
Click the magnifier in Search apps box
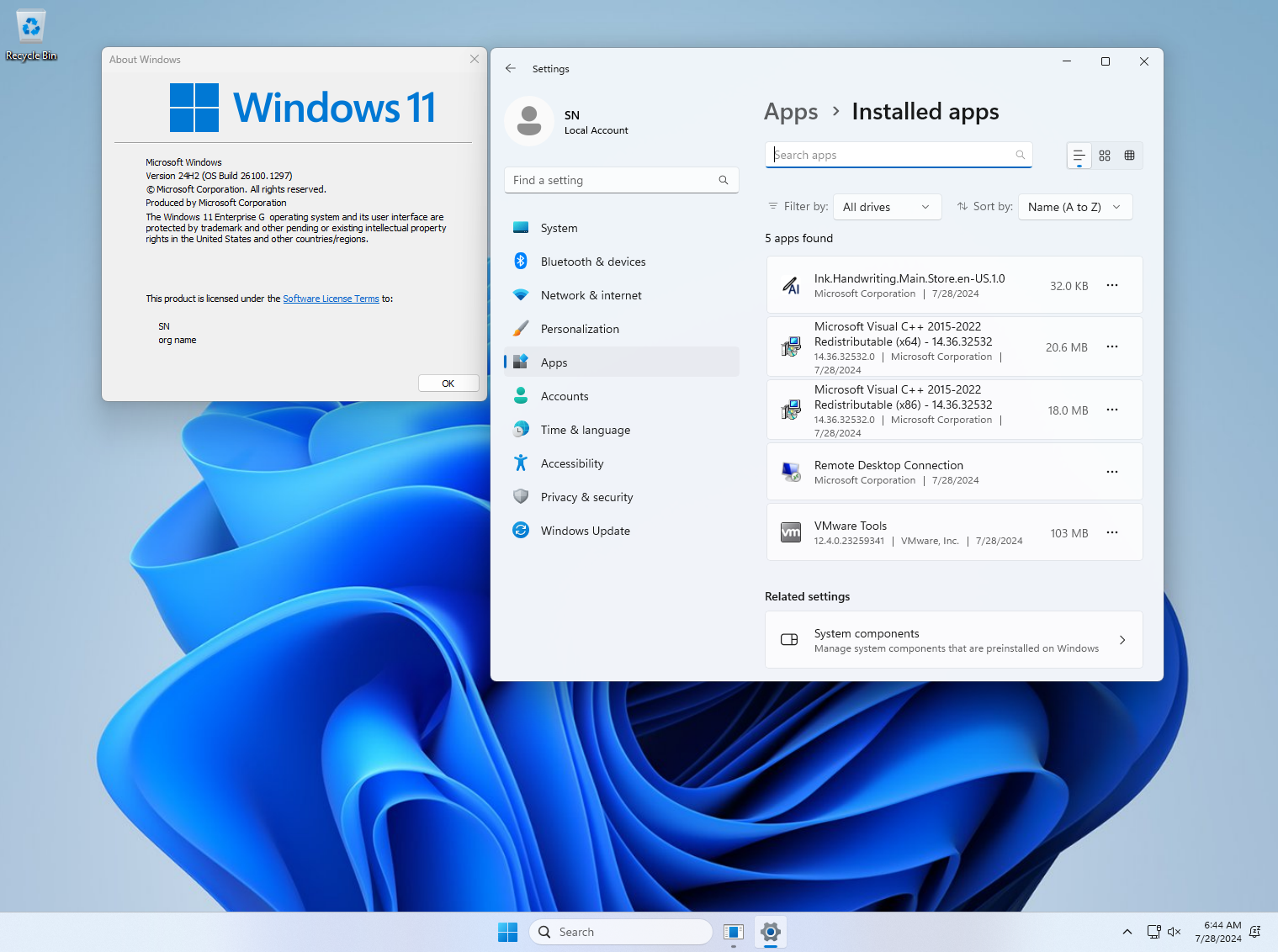(x=1021, y=155)
